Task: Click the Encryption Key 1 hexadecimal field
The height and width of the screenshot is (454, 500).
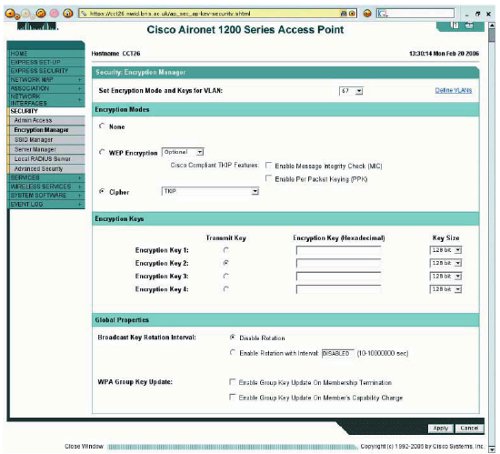Action: point(338,250)
